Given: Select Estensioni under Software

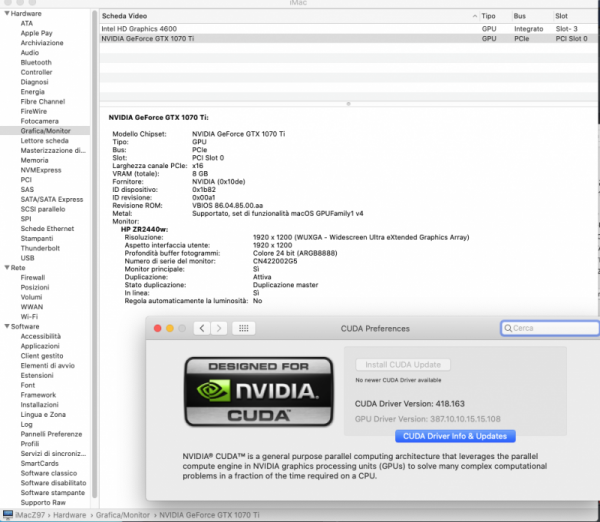Looking at the screenshot, I should click(37, 375).
